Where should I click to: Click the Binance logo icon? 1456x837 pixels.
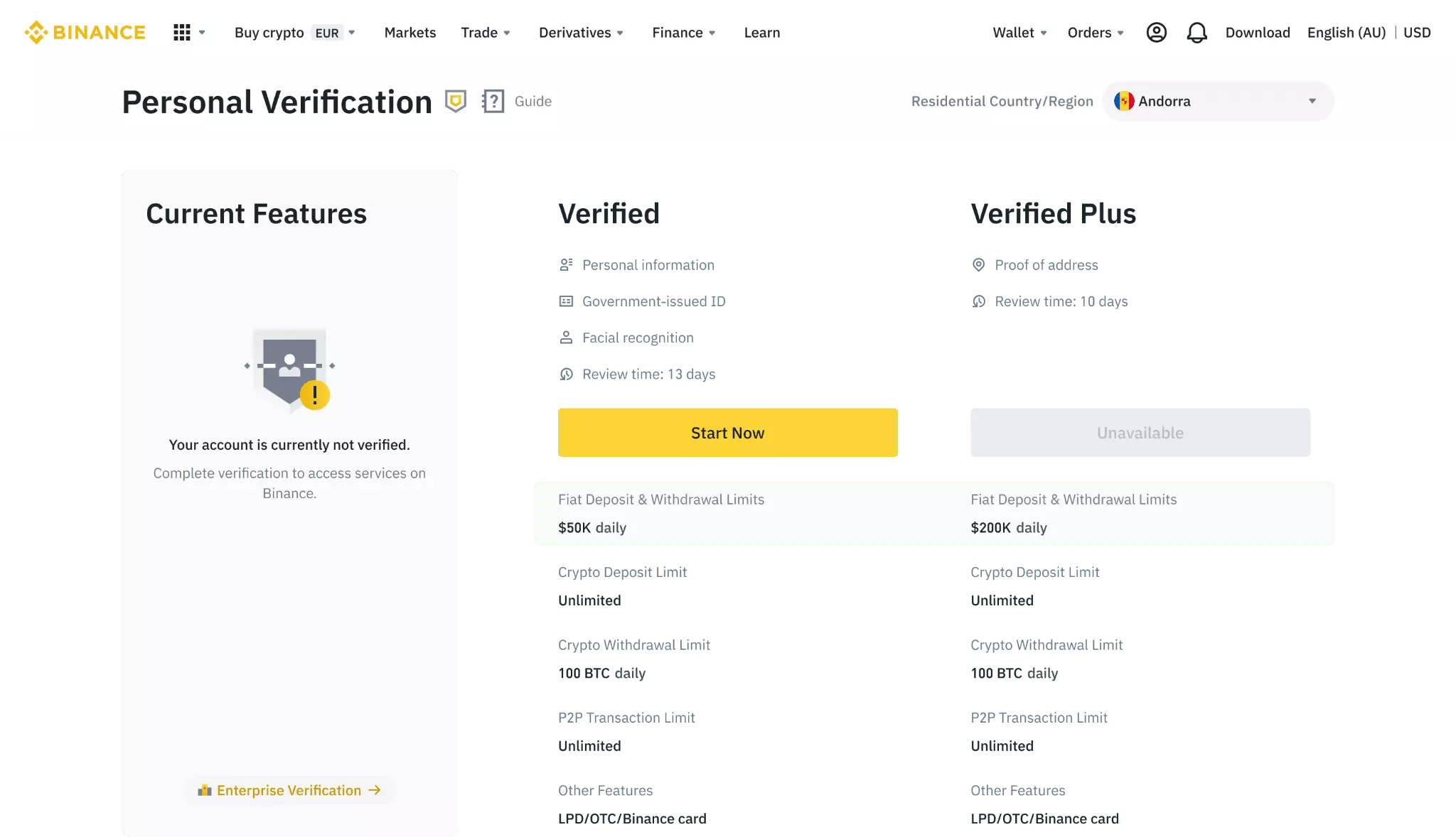pyautogui.click(x=36, y=32)
